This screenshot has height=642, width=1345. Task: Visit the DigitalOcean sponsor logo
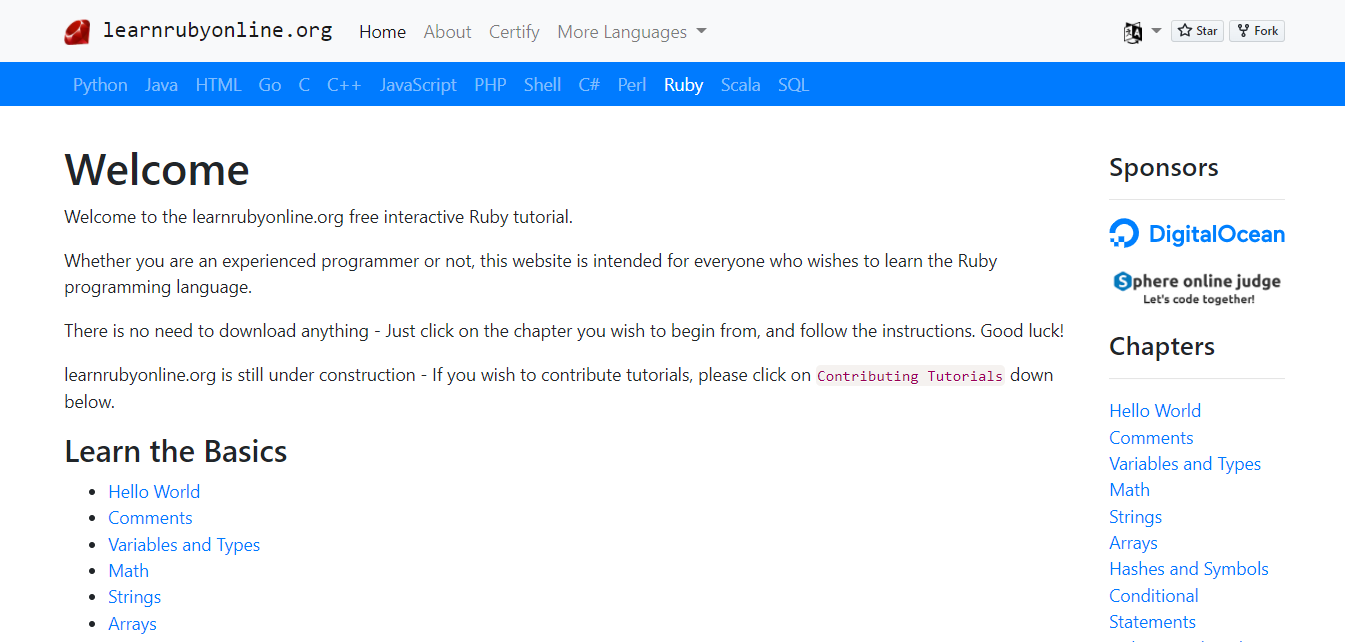[x=1197, y=233]
